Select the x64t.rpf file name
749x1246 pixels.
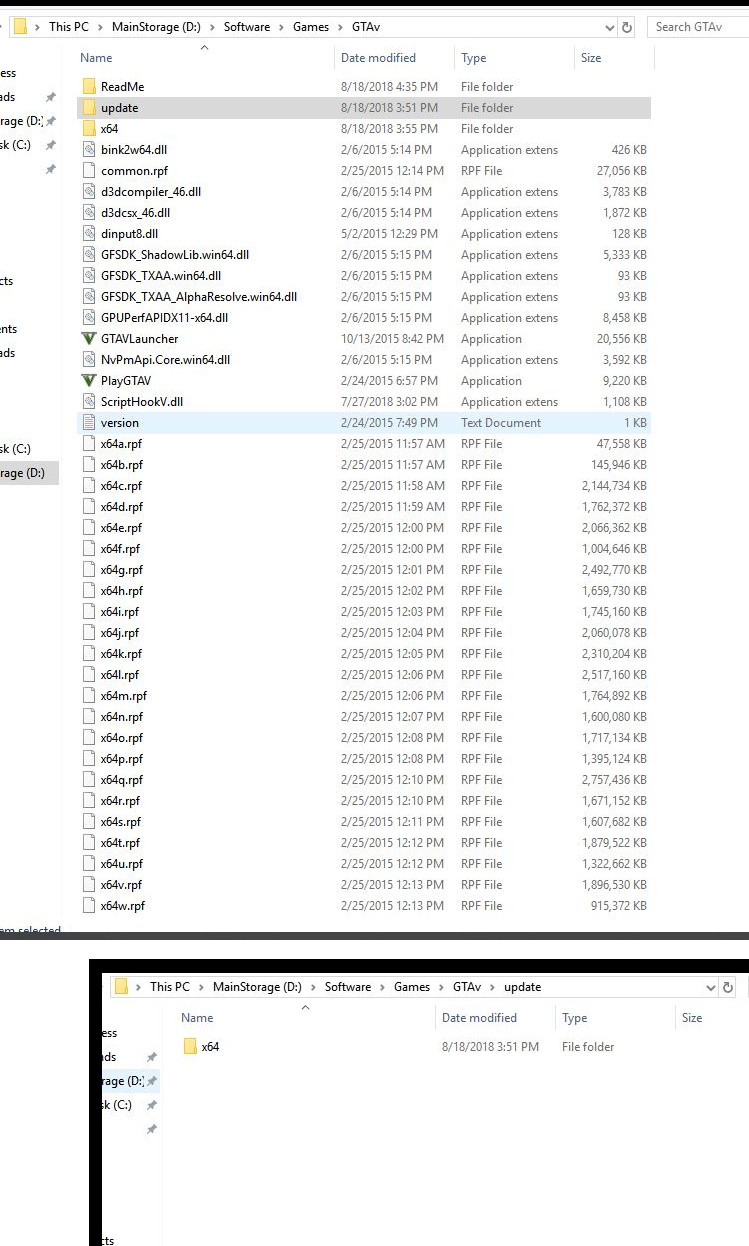click(x=120, y=843)
